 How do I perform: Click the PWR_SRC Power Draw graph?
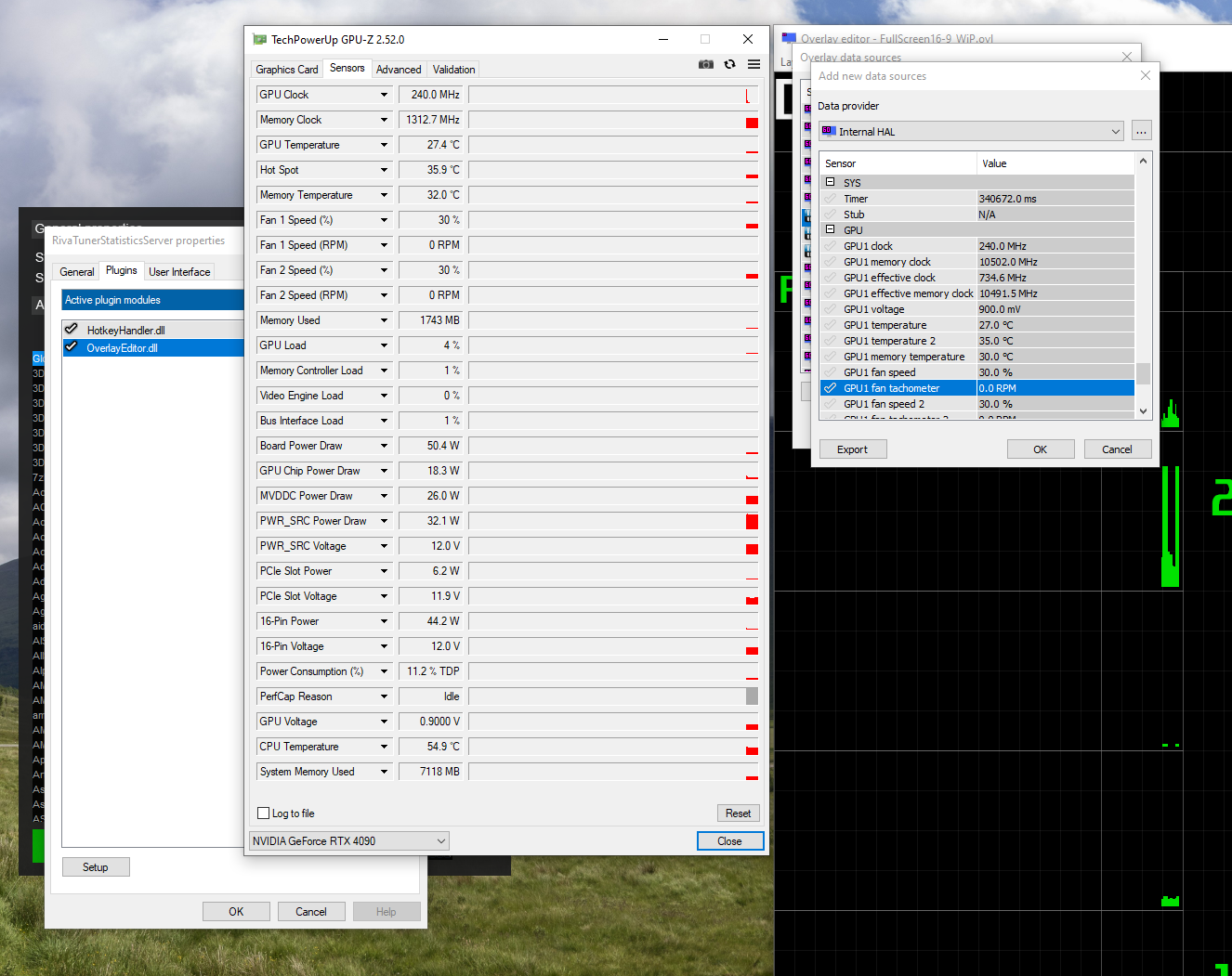pyautogui.click(x=613, y=521)
